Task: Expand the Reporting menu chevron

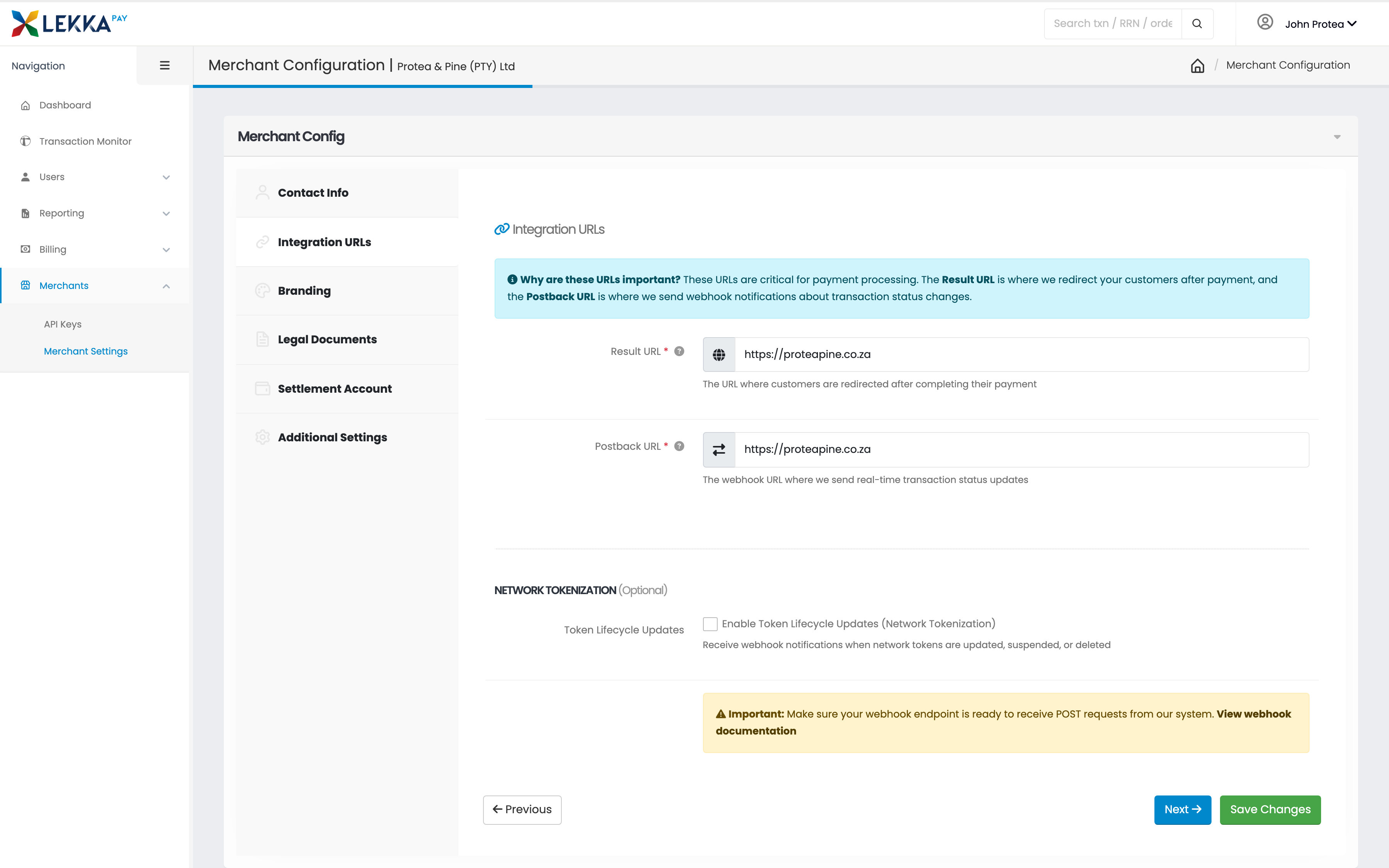Action: pos(166,214)
